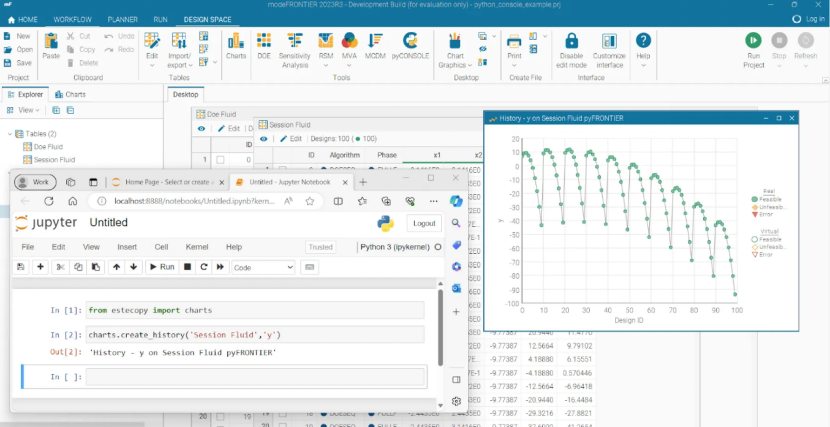Toggle visibility eye in Doe Fluid table
Screen dimensions: 830x427
(x=201, y=128)
